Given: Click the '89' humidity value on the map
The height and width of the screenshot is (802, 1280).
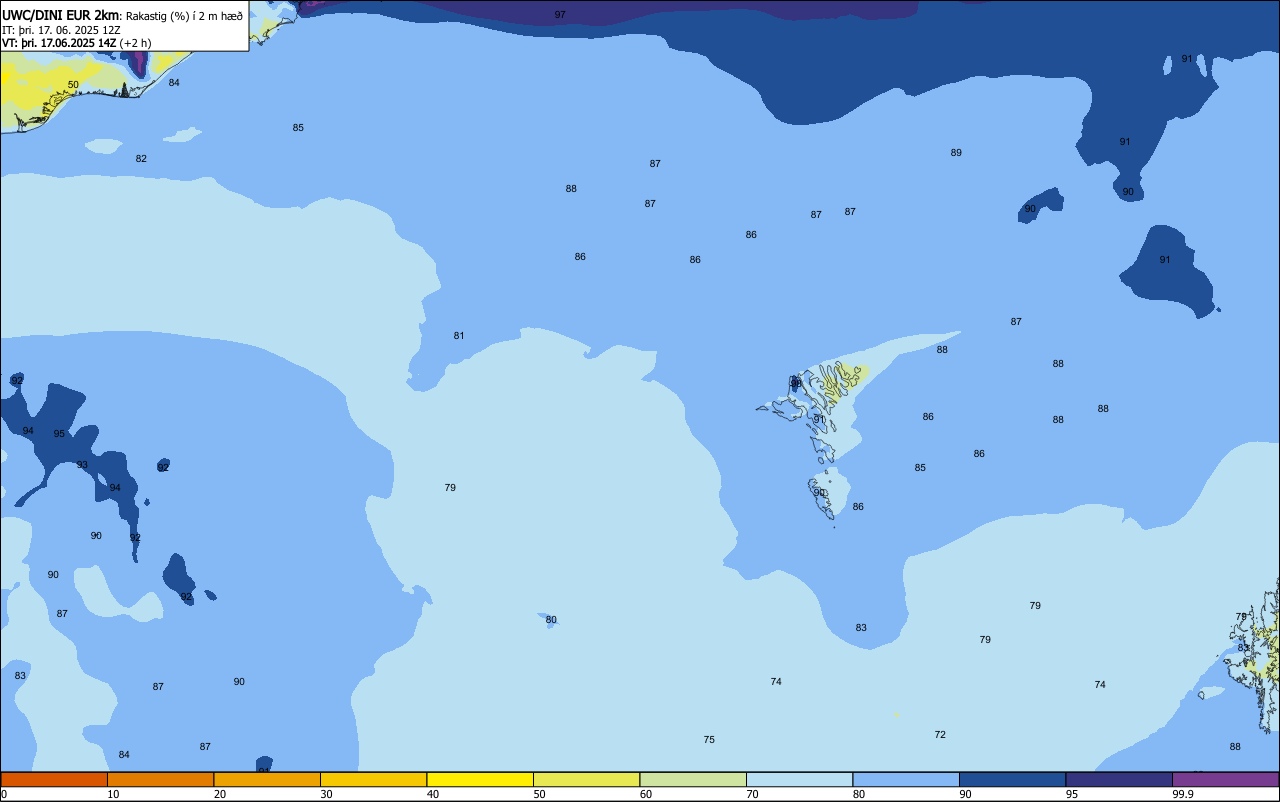Looking at the screenshot, I should click(x=956, y=153).
